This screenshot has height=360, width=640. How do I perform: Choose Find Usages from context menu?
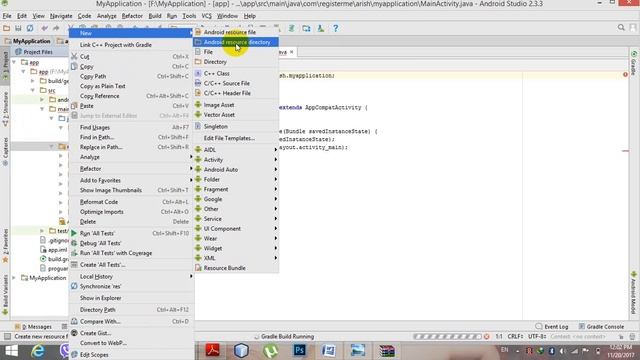coord(131,127)
